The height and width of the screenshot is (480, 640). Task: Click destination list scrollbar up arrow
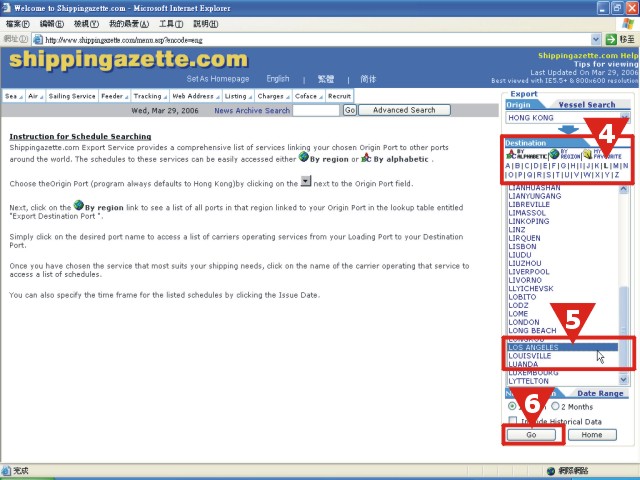point(624,189)
